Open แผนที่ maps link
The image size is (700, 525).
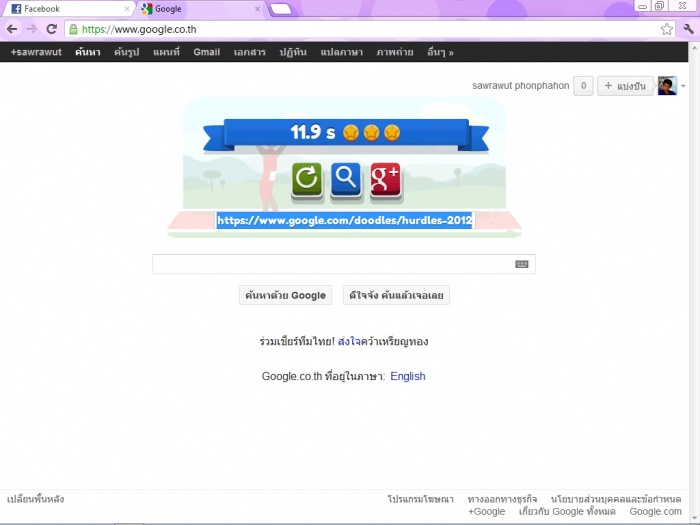[x=166, y=52]
